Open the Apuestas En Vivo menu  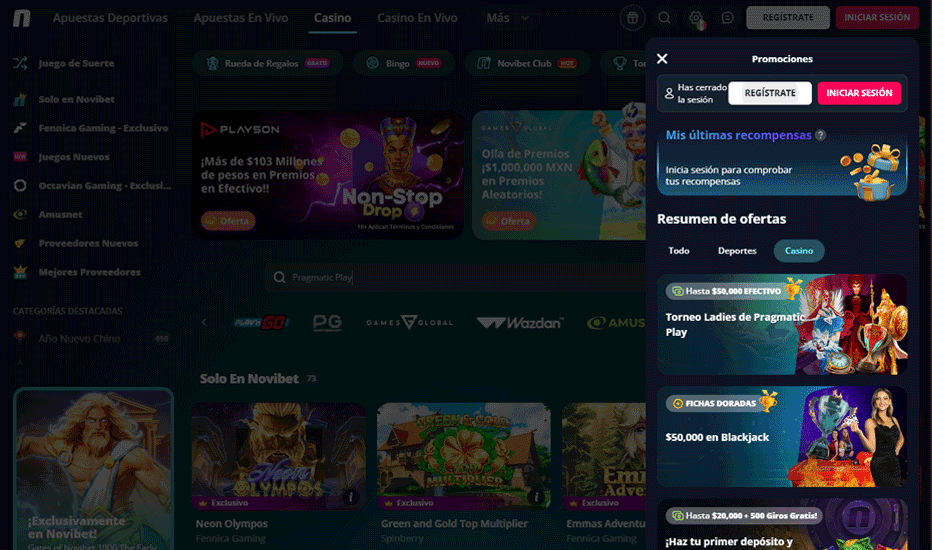pyautogui.click(x=240, y=18)
